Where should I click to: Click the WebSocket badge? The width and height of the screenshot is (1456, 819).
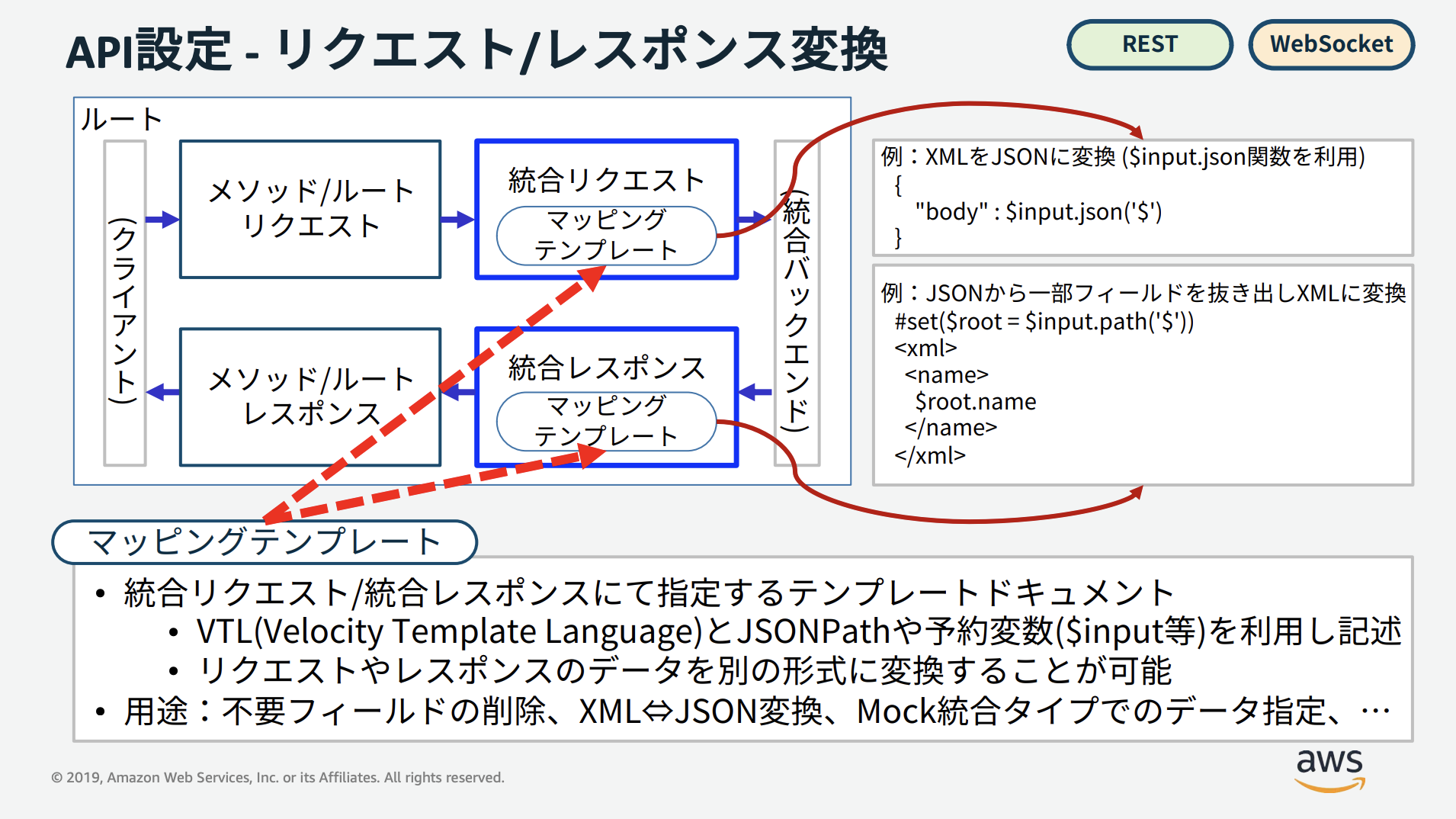point(1331,45)
